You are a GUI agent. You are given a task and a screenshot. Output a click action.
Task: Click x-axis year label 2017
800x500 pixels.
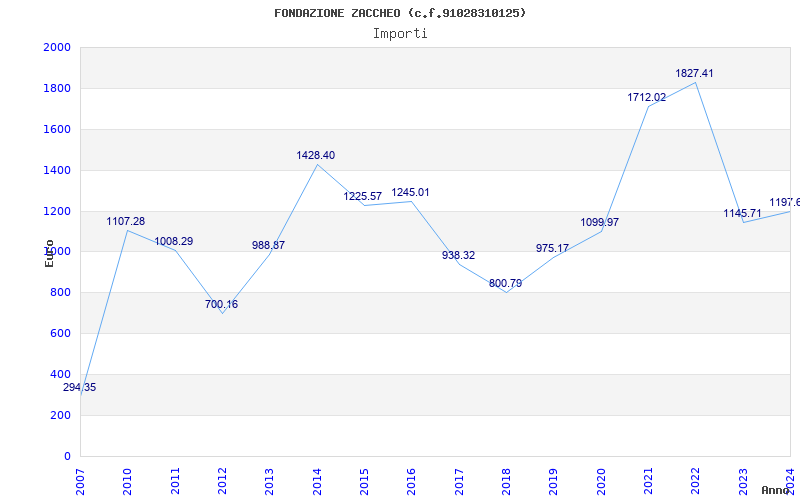click(x=459, y=482)
